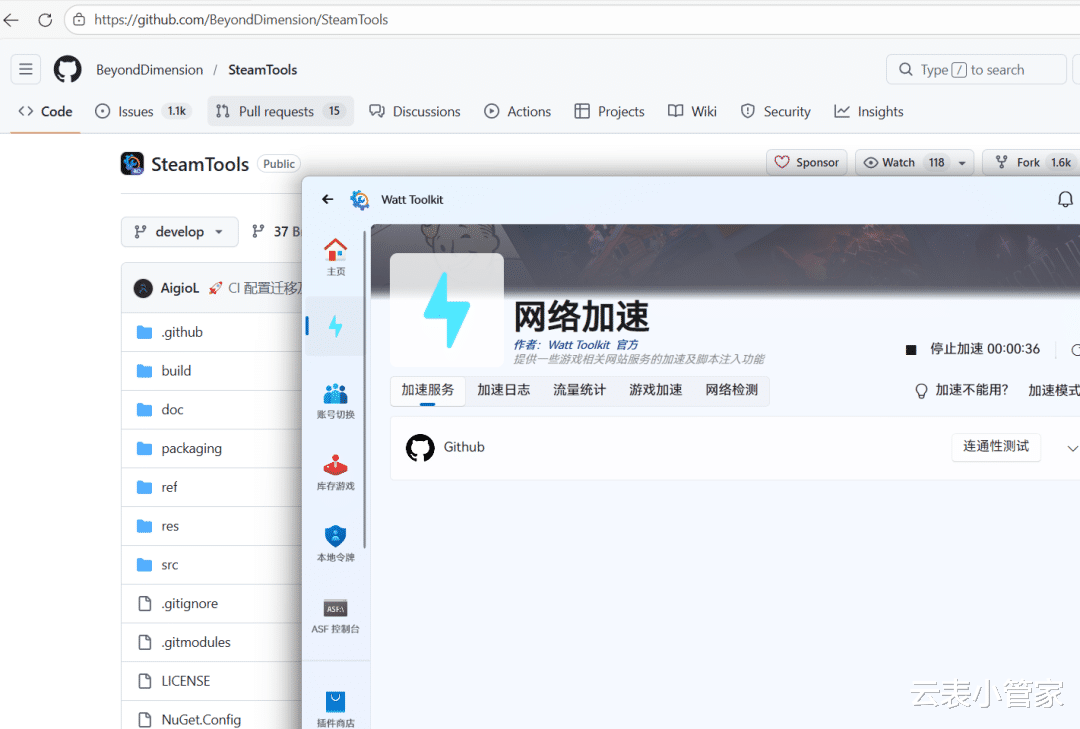Image resolution: width=1080 pixels, height=729 pixels.
Task: Switch to the 流量统计 tab
Action: (579, 390)
